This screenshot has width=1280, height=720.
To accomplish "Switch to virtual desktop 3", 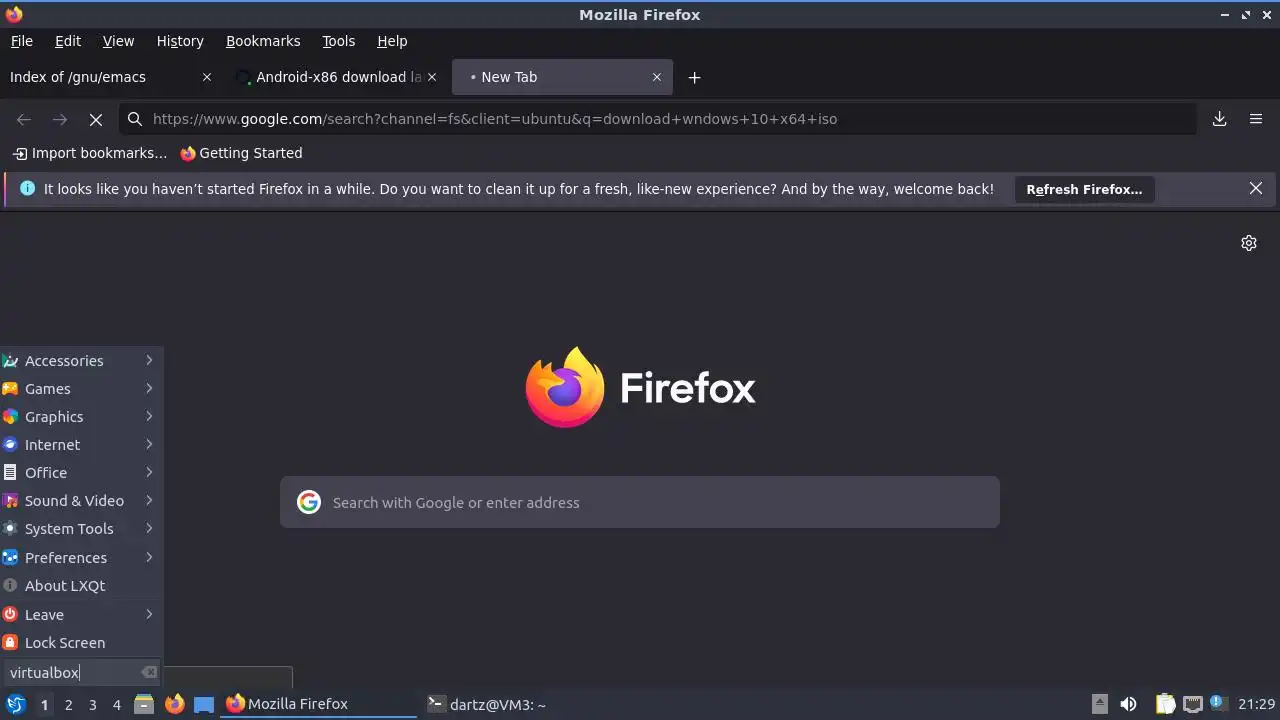I will [x=92, y=704].
